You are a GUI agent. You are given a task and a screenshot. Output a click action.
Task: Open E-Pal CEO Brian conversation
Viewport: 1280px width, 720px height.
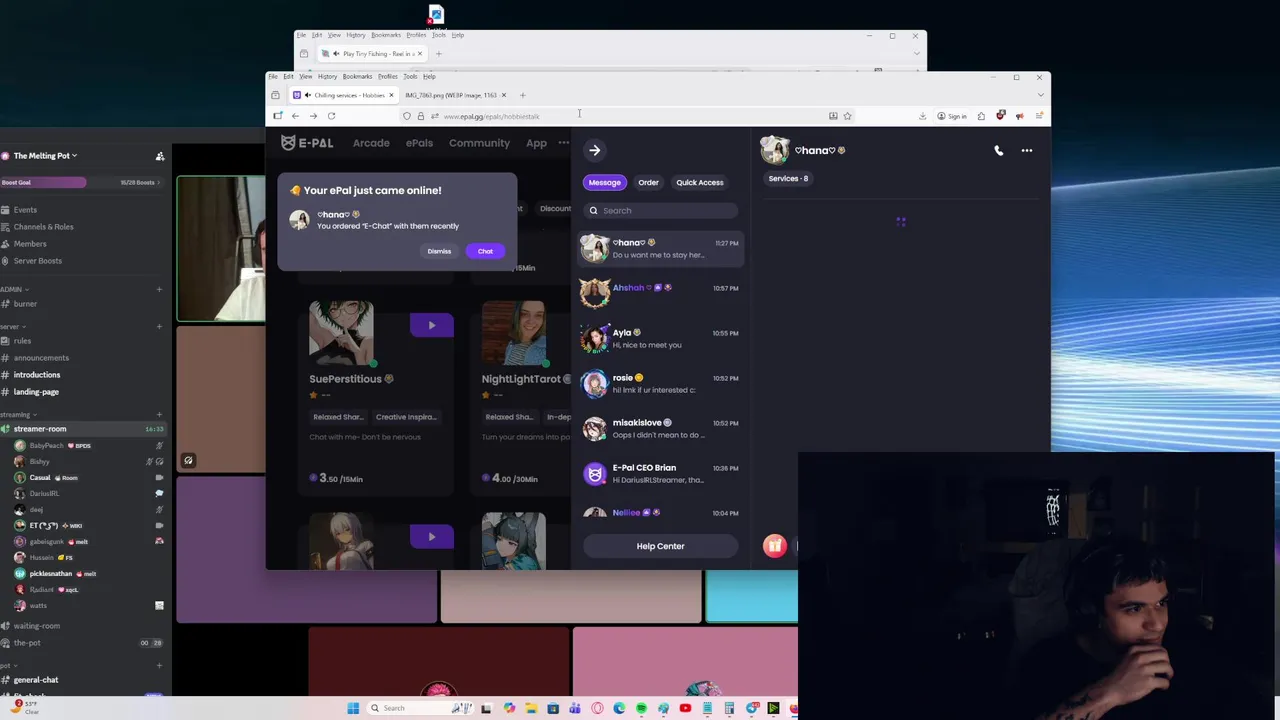(661, 473)
